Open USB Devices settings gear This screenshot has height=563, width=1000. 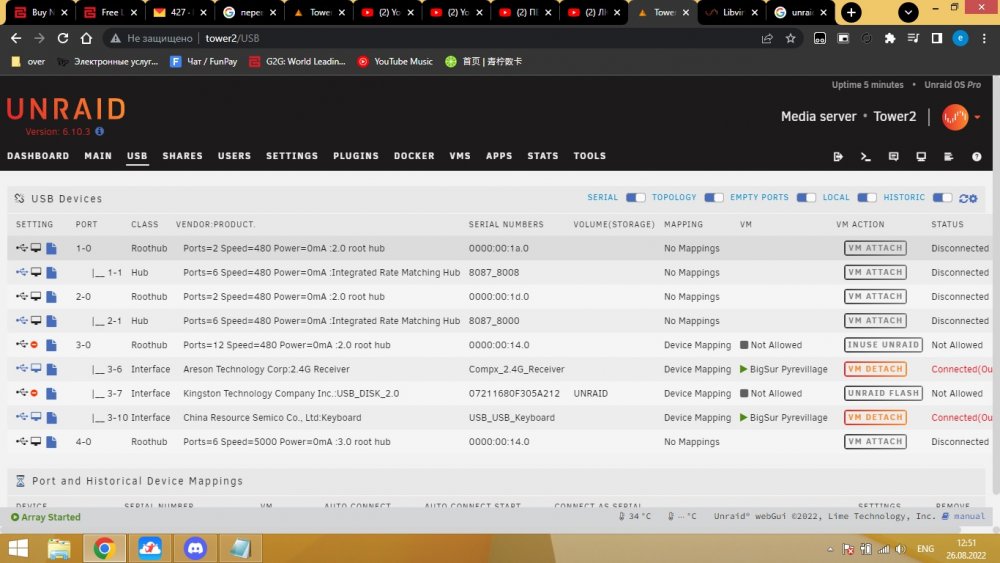click(973, 198)
